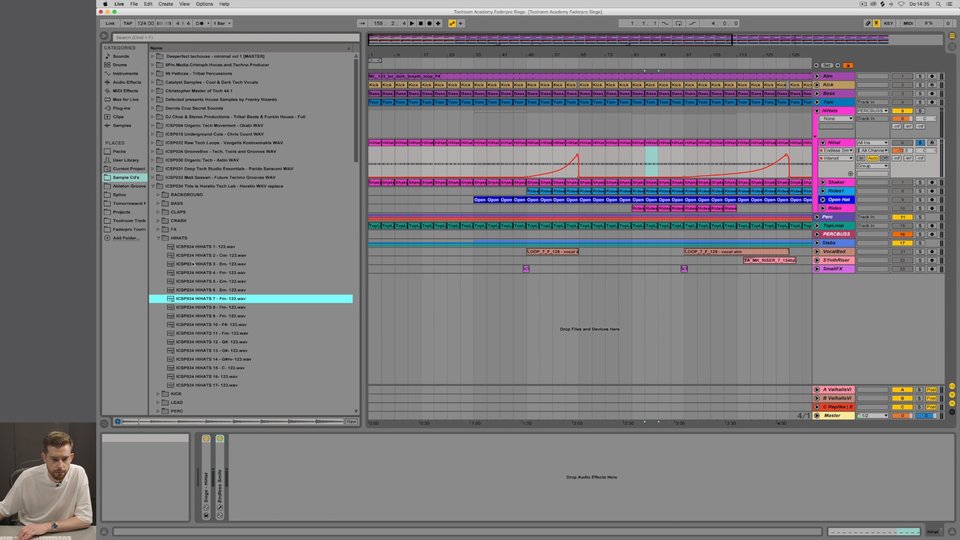The image size is (960, 540).
Task: Open the Drums category in browser
Action: pyautogui.click(x=119, y=65)
